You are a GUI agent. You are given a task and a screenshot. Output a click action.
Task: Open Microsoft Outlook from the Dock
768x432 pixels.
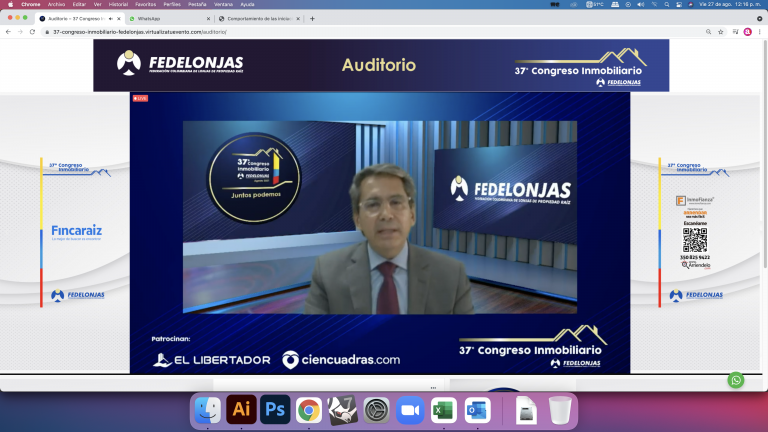(478, 410)
